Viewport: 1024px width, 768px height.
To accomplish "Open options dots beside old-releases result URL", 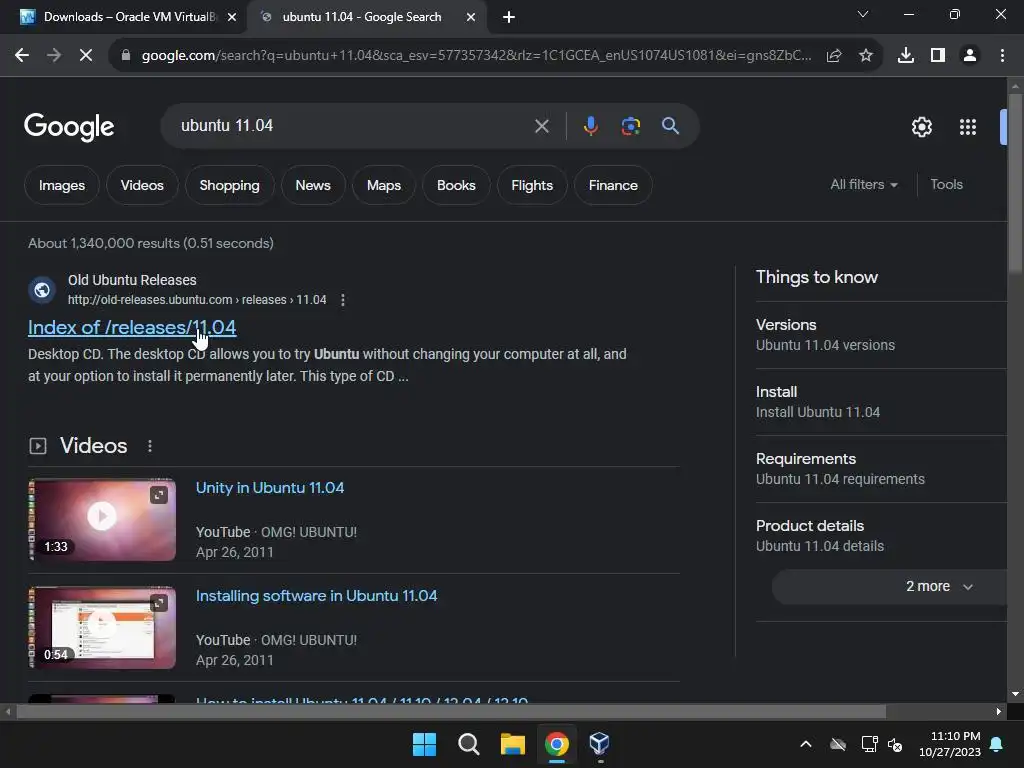I will tap(343, 300).
